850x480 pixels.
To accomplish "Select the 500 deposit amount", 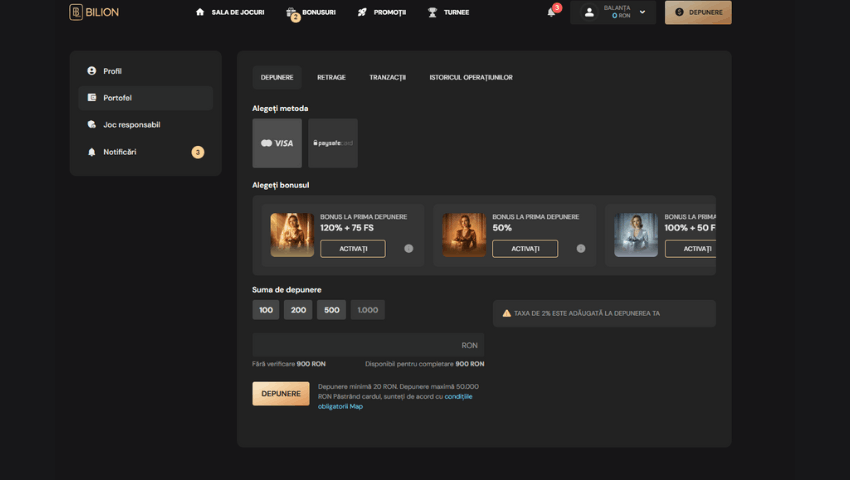I will pos(331,310).
